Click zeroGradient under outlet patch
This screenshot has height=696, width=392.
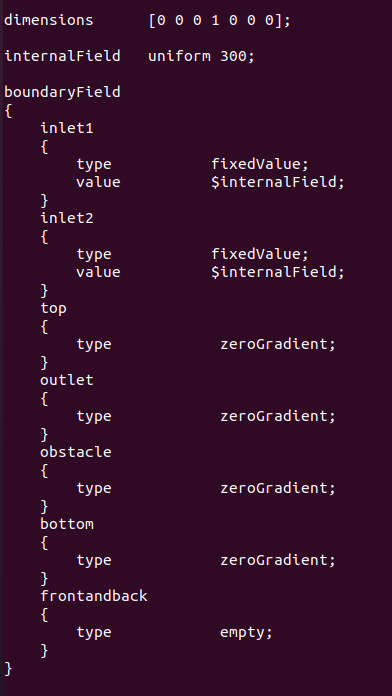coord(278,416)
